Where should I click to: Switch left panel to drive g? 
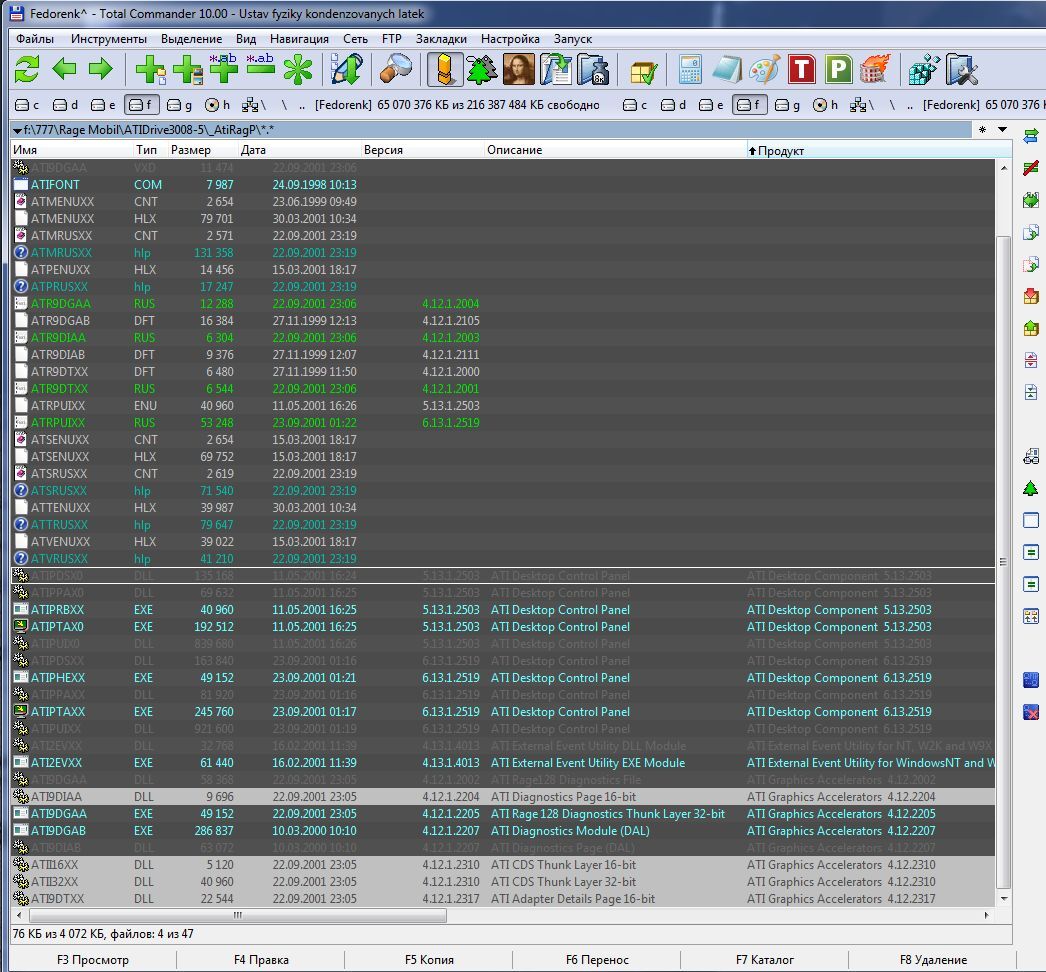(x=179, y=105)
